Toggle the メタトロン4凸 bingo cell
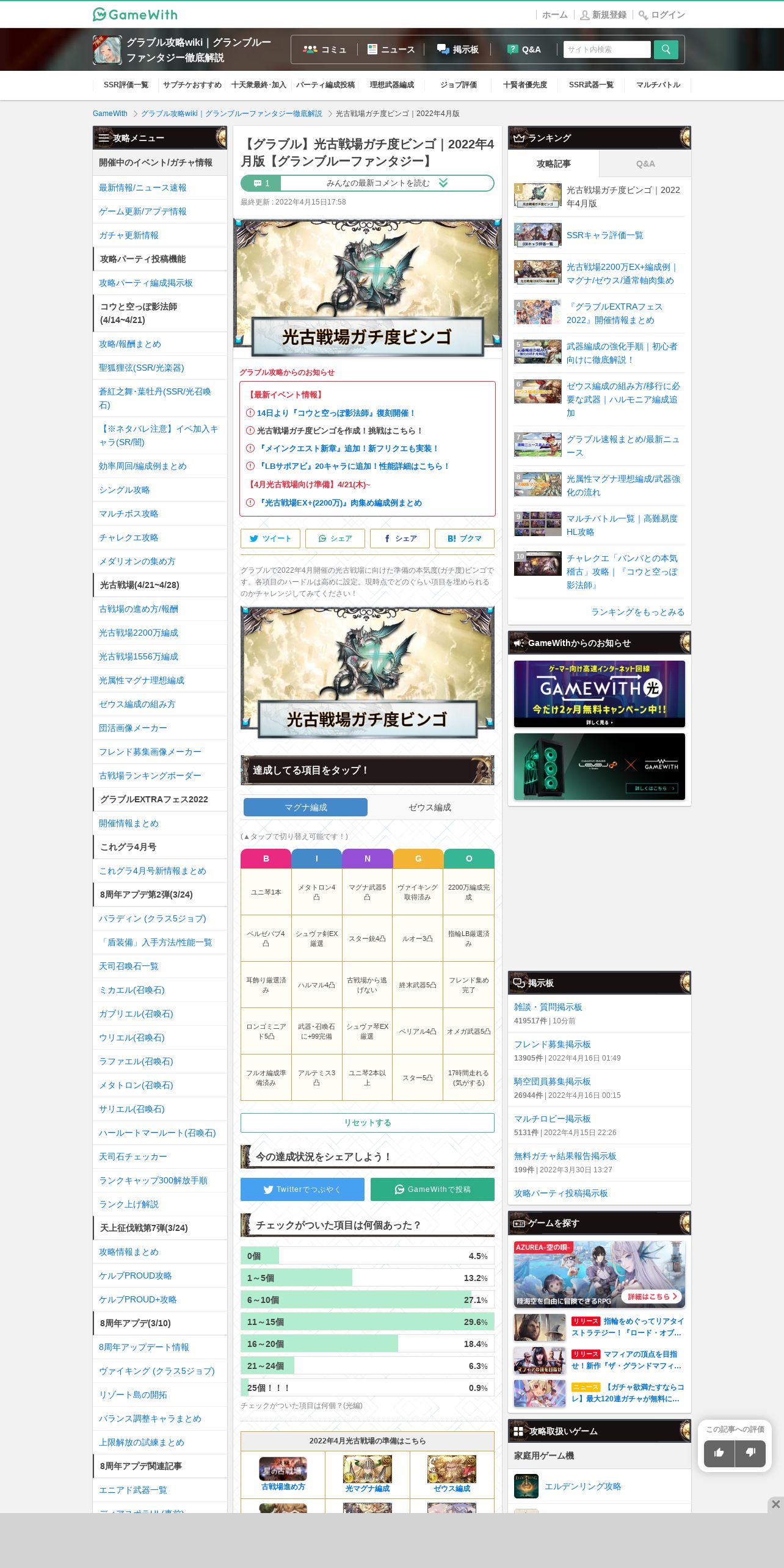This screenshot has width=784, height=1568. 317,892
